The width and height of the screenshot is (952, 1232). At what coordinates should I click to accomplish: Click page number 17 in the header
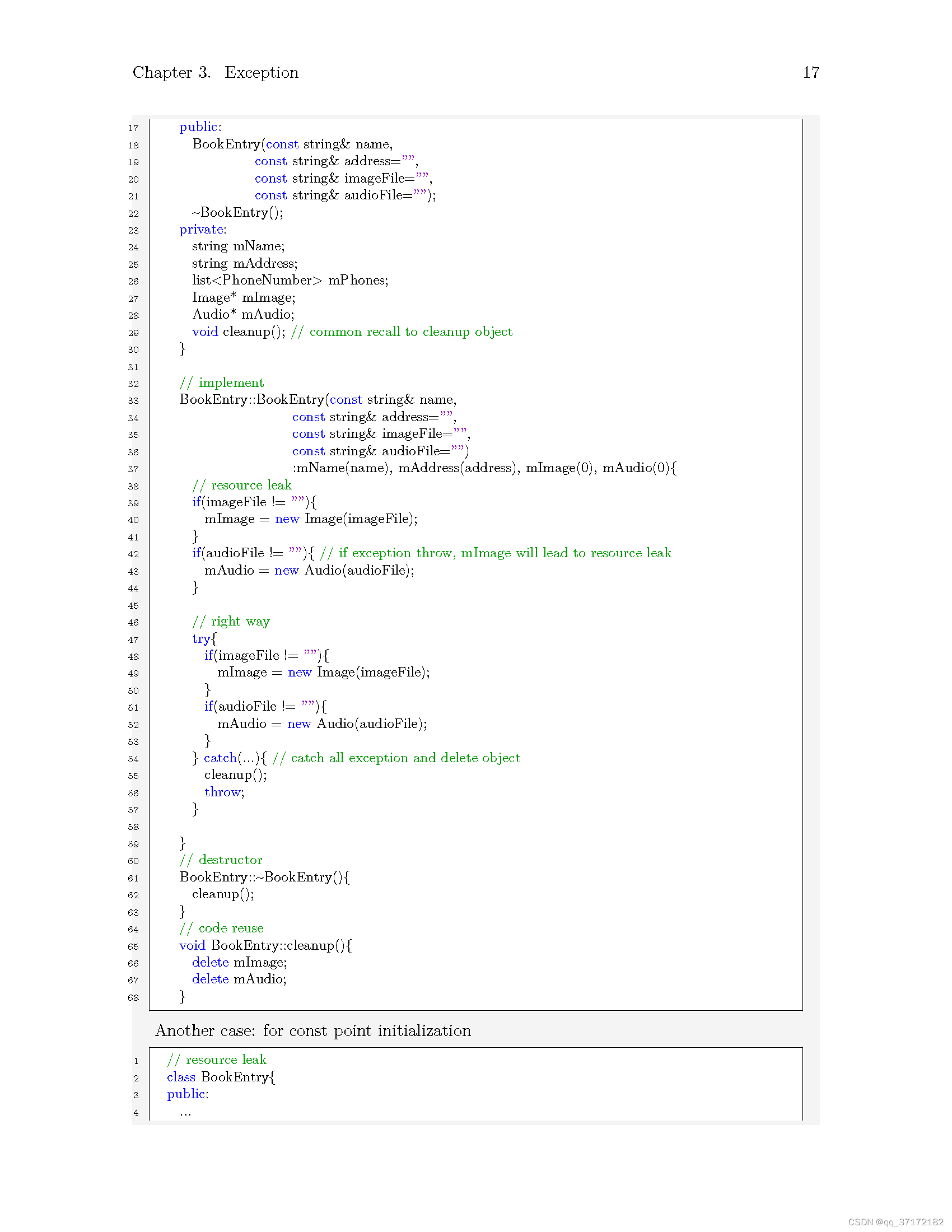click(810, 72)
